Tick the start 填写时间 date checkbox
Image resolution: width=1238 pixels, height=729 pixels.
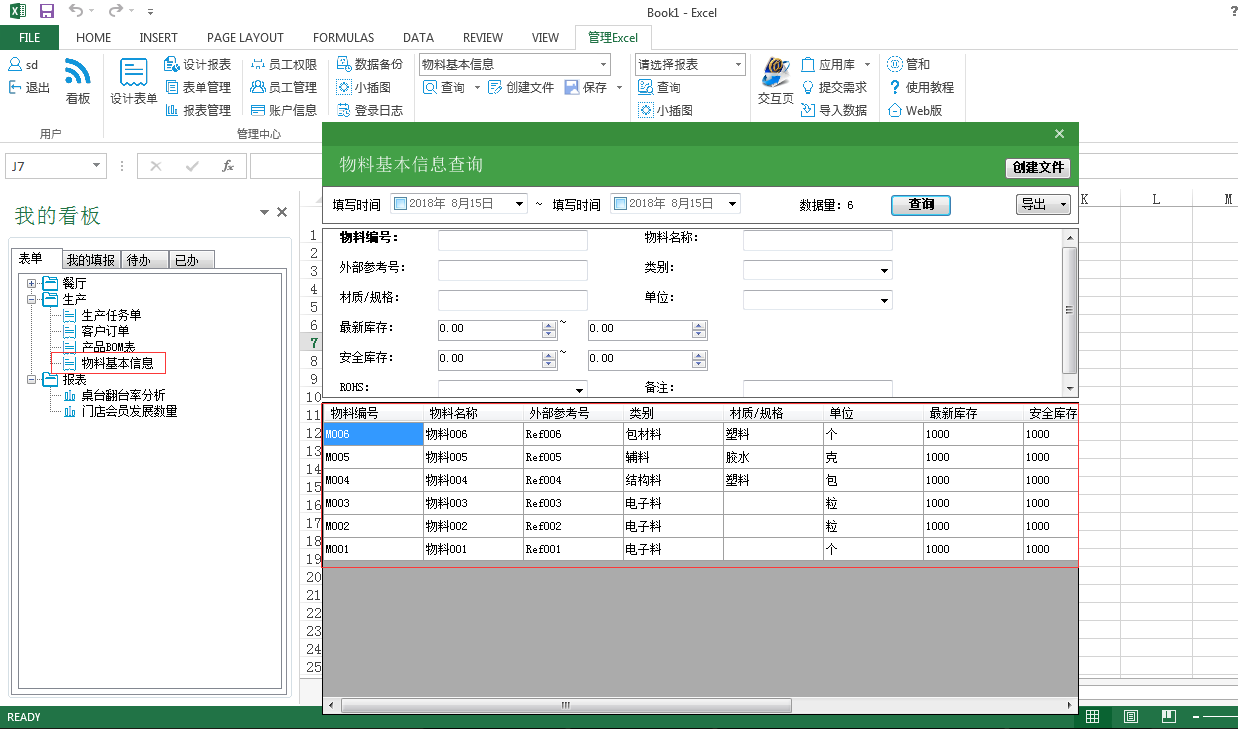click(401, 204)
